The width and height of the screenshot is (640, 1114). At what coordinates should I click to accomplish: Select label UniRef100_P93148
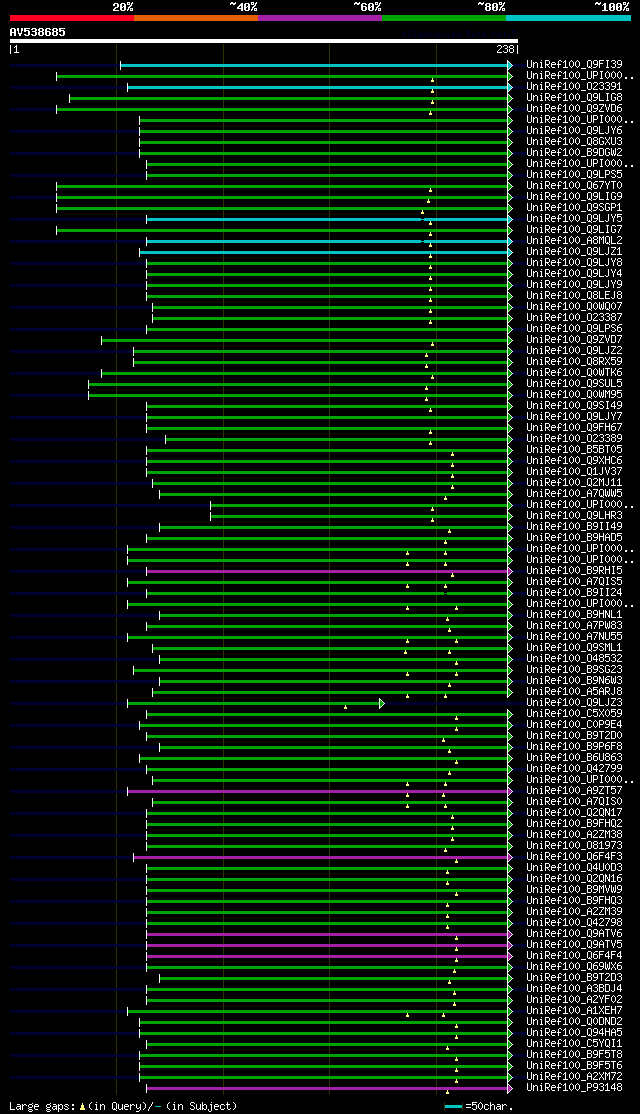(574, 1088)
